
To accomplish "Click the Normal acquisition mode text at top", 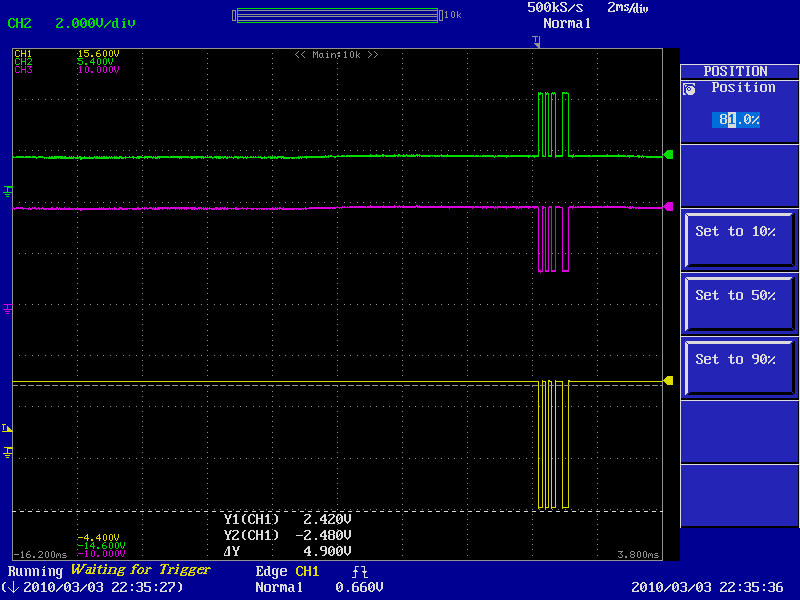I will pos(567,23).
